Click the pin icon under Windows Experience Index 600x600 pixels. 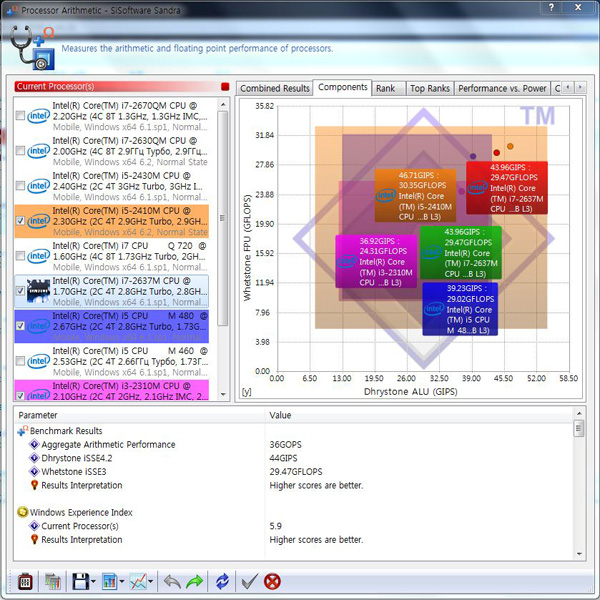click(x=34, y=540)
